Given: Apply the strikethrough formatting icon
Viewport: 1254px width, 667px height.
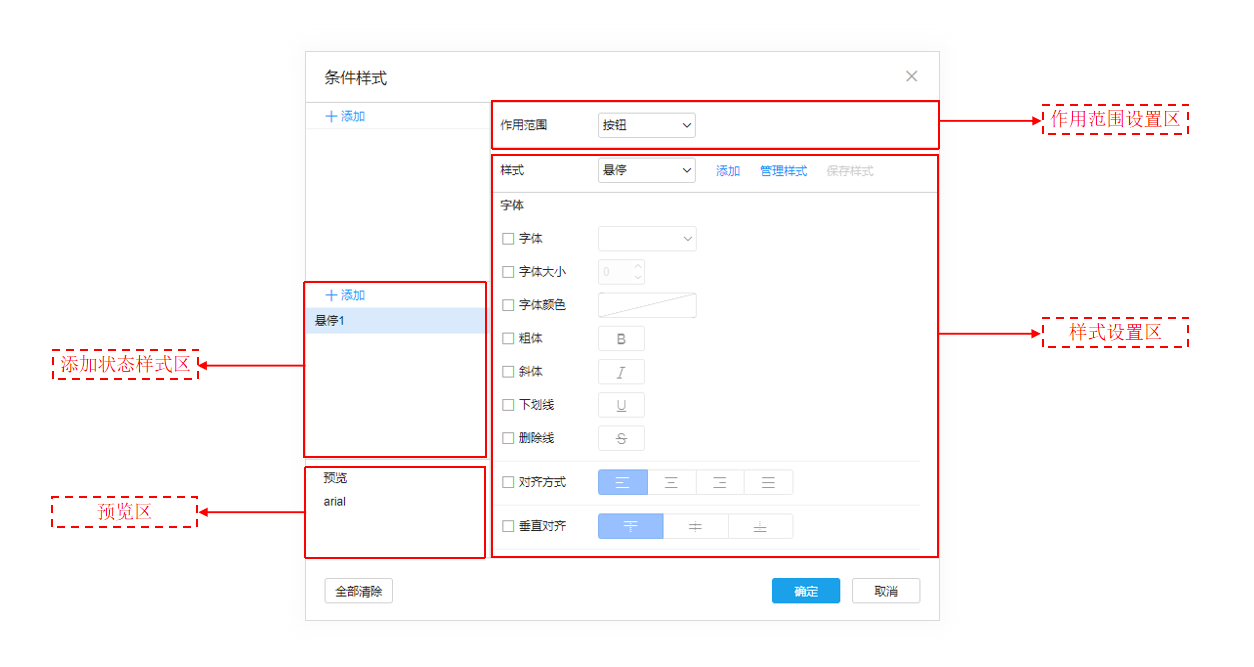Looking at the screenshot, I should [x=621, y=437].
